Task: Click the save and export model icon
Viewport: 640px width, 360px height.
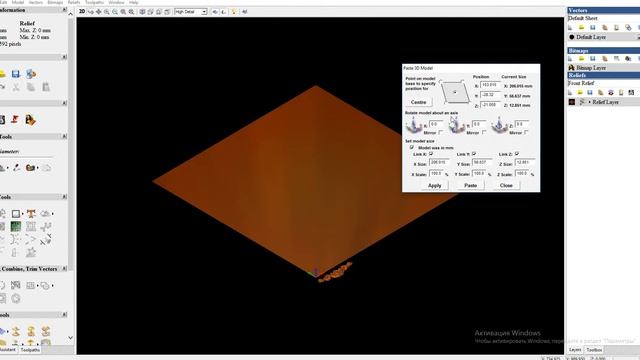Action: pos(31,74)
